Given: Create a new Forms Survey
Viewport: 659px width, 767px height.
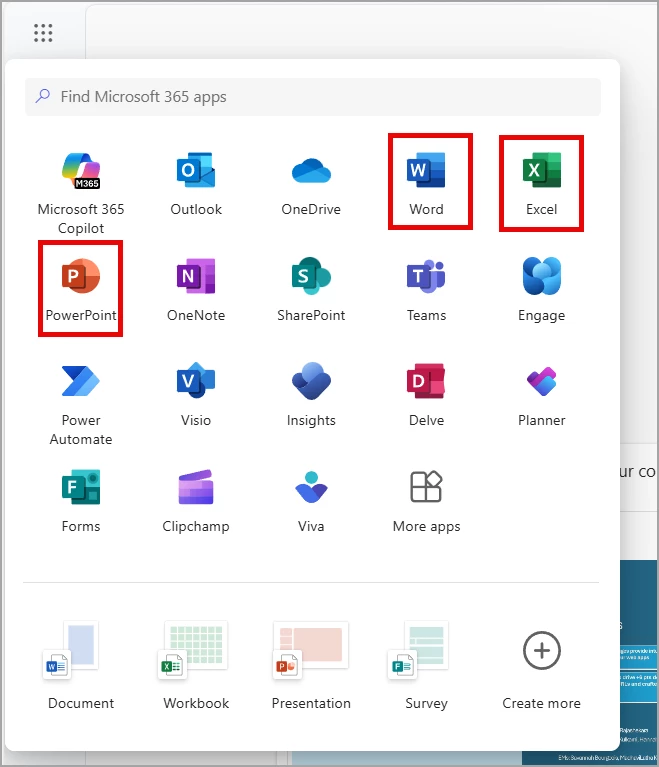Looking at the screenshot, I should point(426,665).
